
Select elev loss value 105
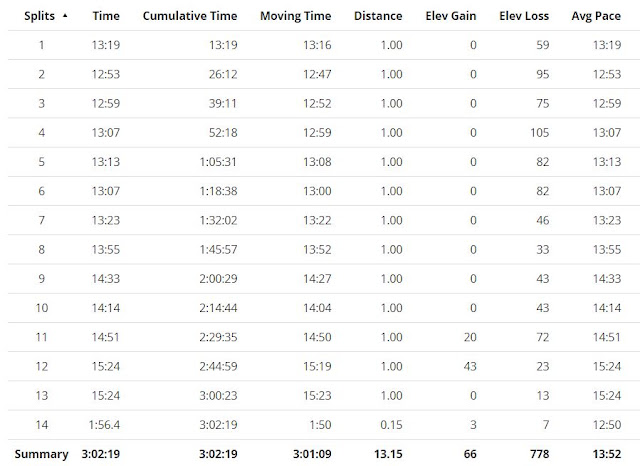pyautogui.click(x=540, y=133)
